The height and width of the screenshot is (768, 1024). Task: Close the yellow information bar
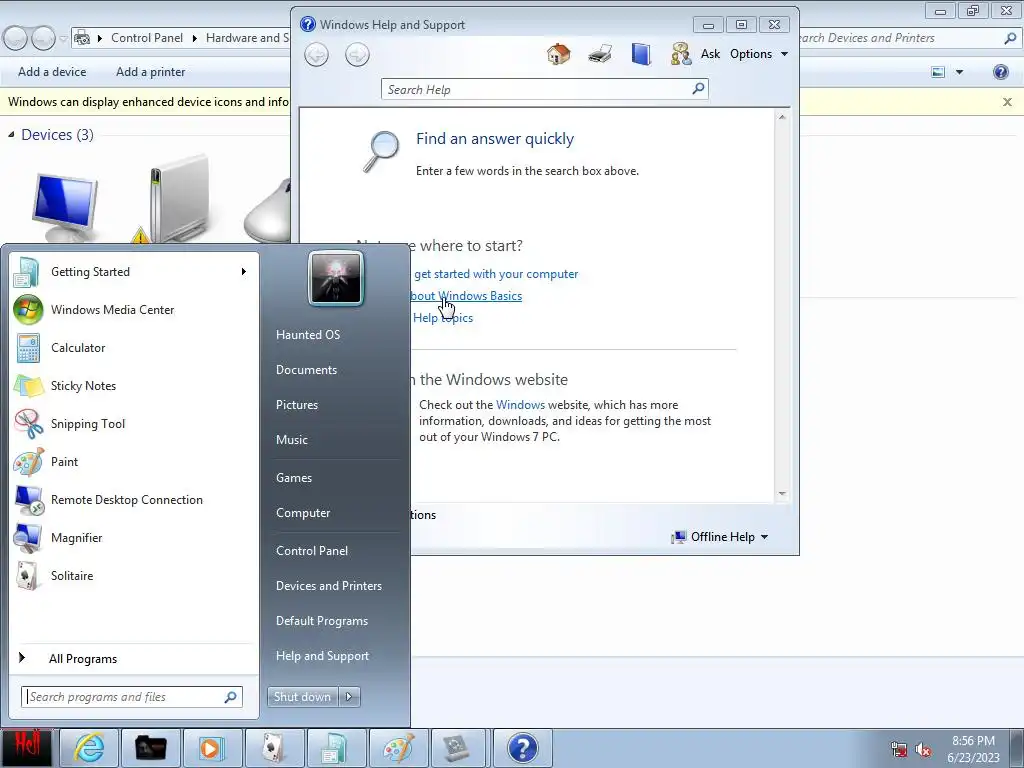tap(1007, 102)
